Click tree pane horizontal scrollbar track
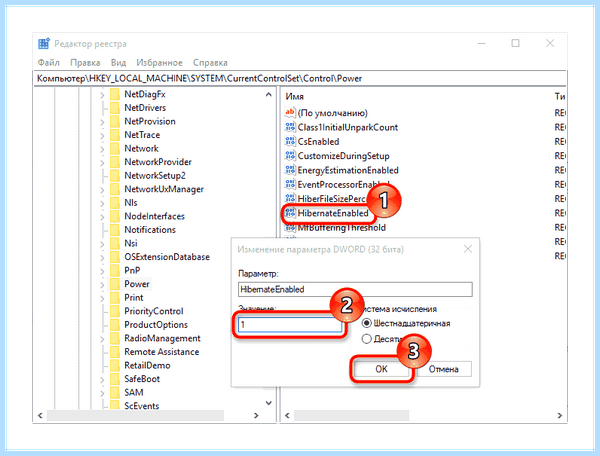Screen dimensions: 600x456 (x=135, y=415)
